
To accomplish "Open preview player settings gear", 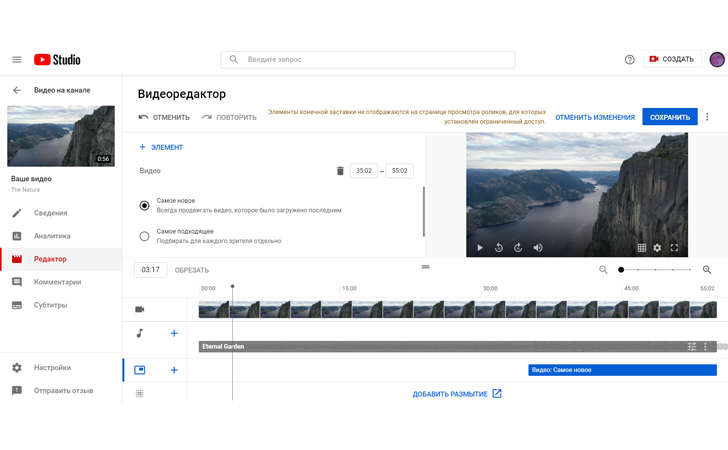I will coord(657,248).
